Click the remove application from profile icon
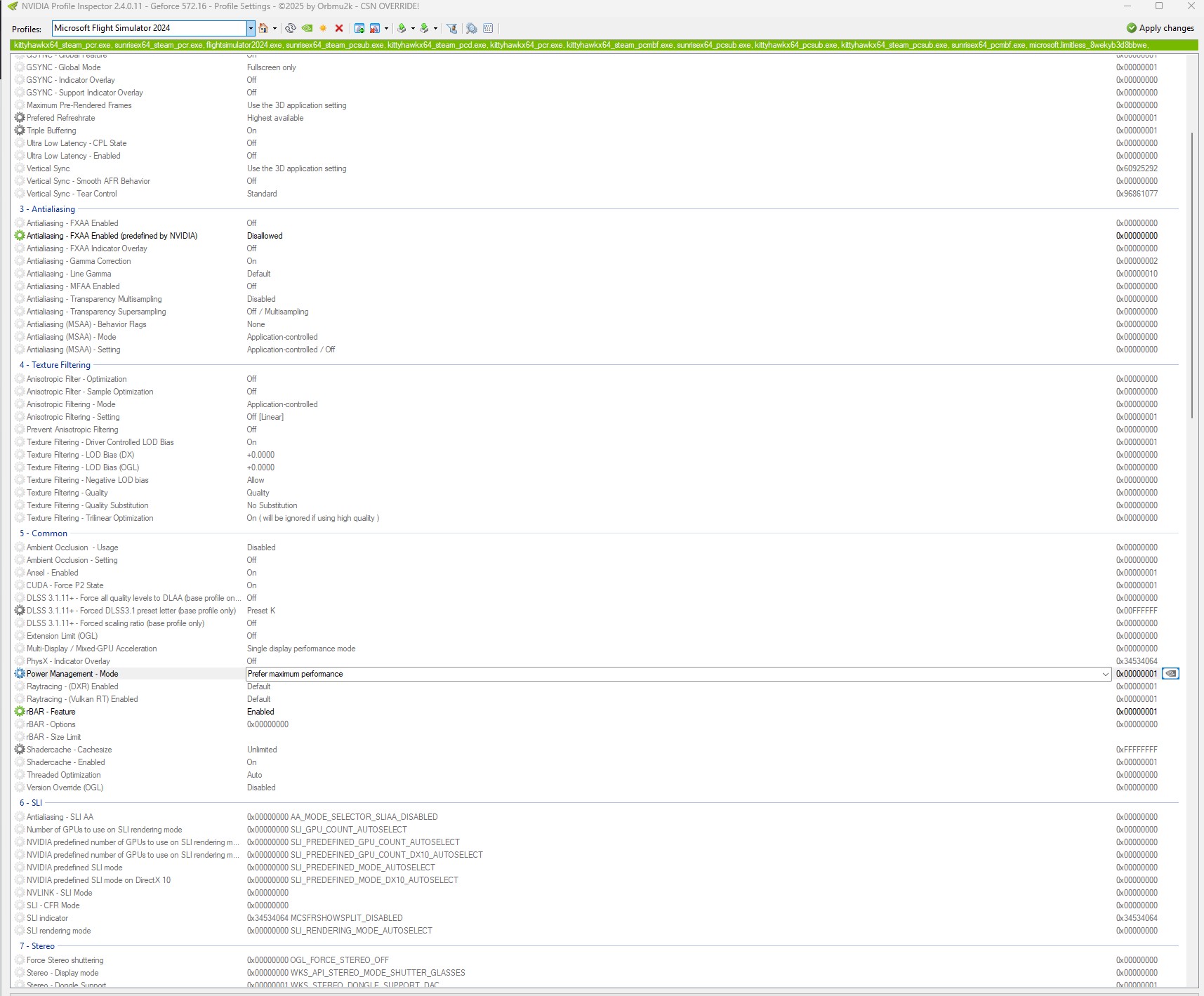 coord(375,28)
